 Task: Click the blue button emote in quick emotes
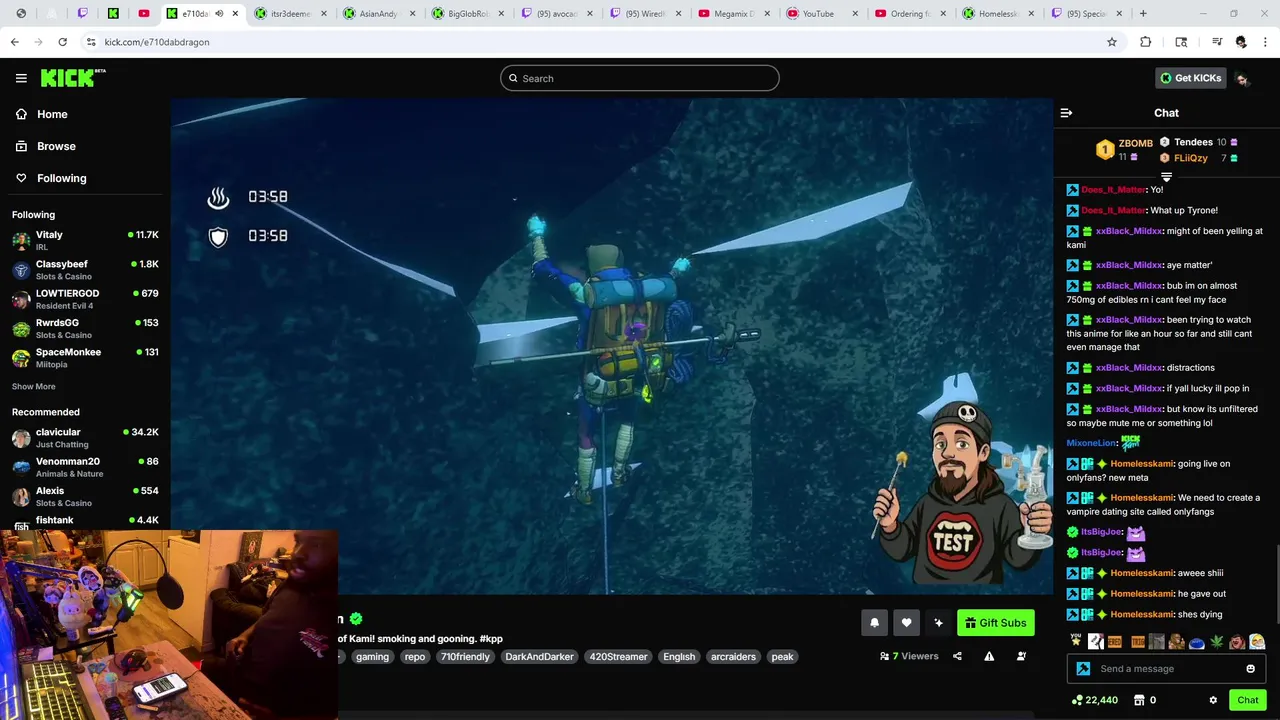click(1196, 642)
